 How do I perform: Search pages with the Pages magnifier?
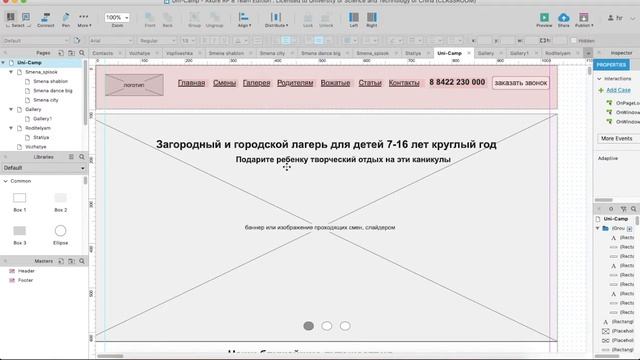coord(82,53)
